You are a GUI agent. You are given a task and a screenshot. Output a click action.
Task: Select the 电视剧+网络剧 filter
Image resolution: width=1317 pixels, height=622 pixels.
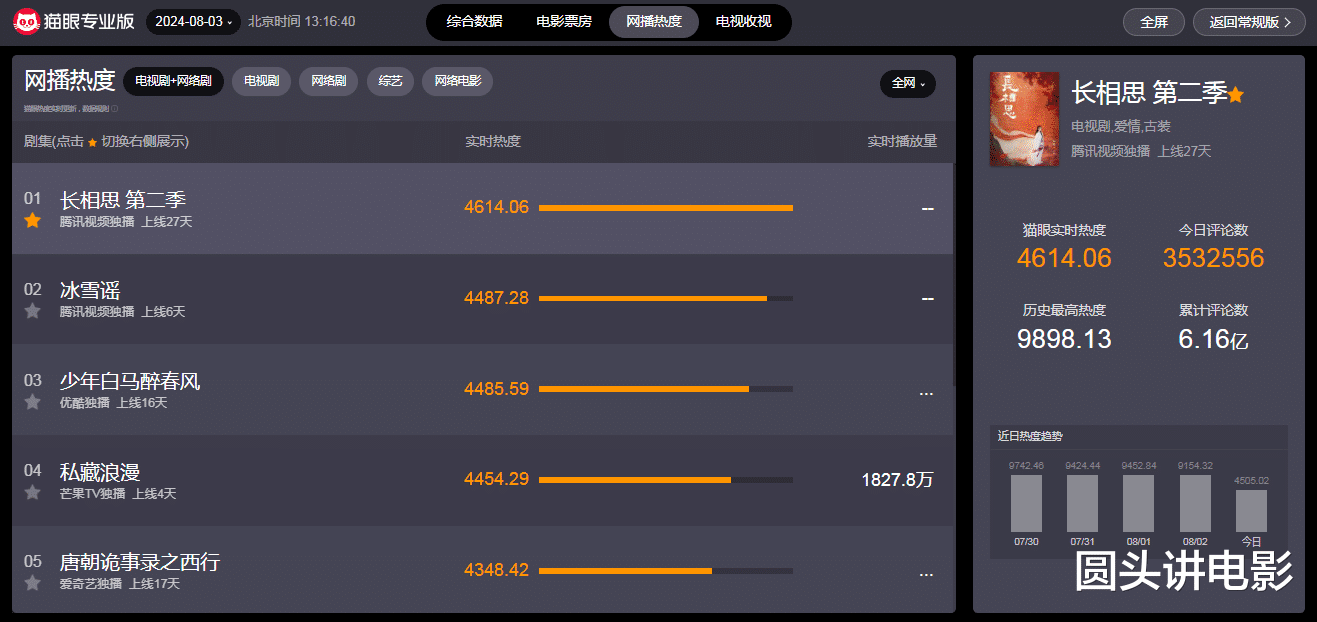click(x=173, y=81)
